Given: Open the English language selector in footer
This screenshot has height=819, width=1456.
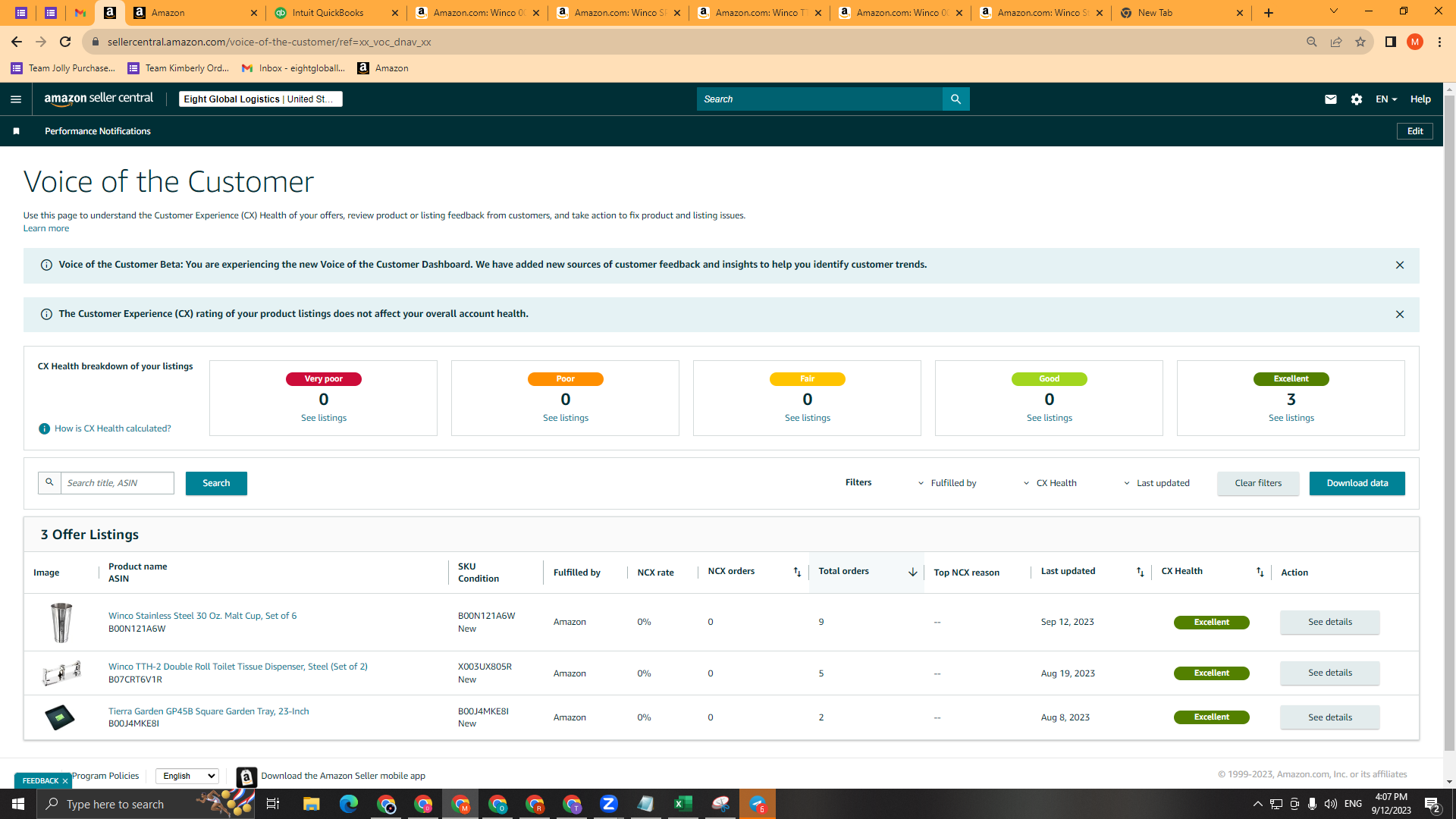Looking at the screenshot, I should point(187,776).
